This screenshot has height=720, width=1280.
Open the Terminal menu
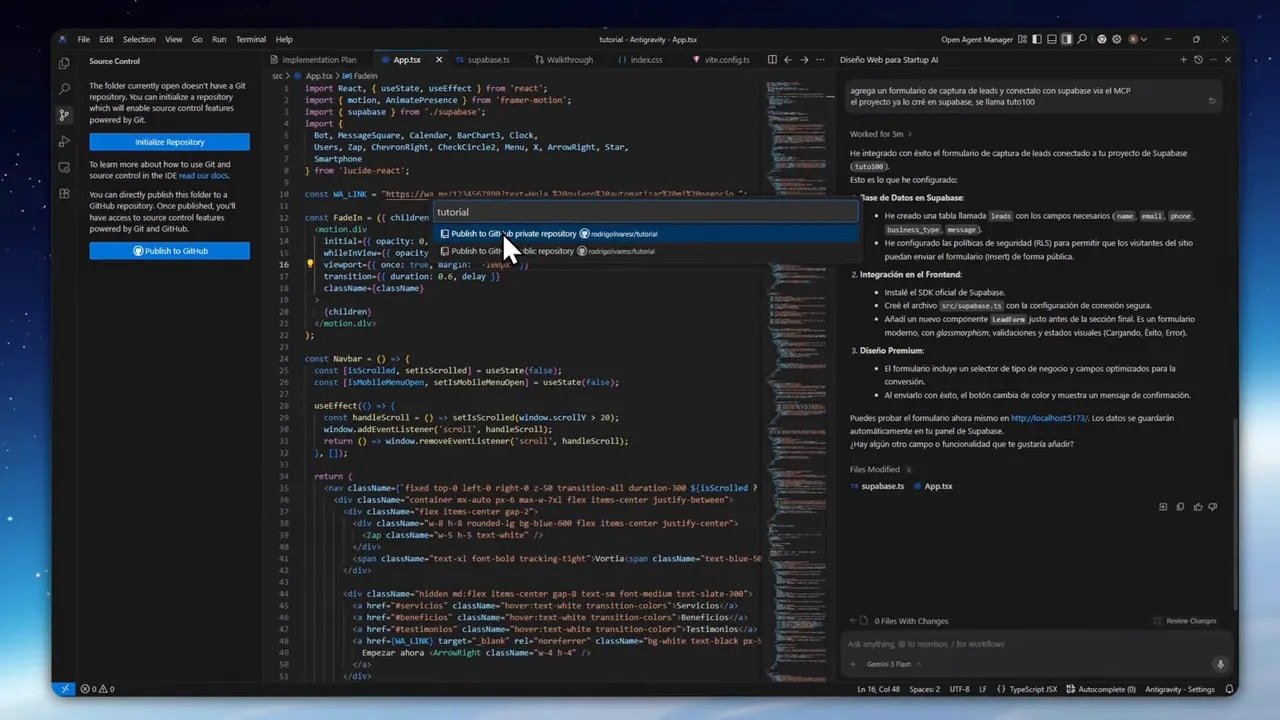(x=251, y=39)
